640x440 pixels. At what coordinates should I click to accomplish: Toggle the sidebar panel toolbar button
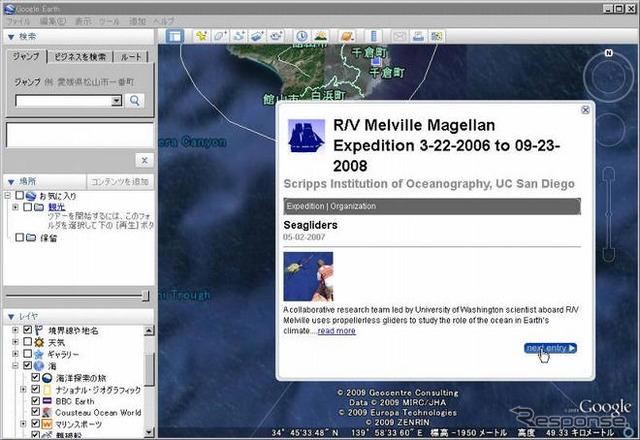(175, 36)
